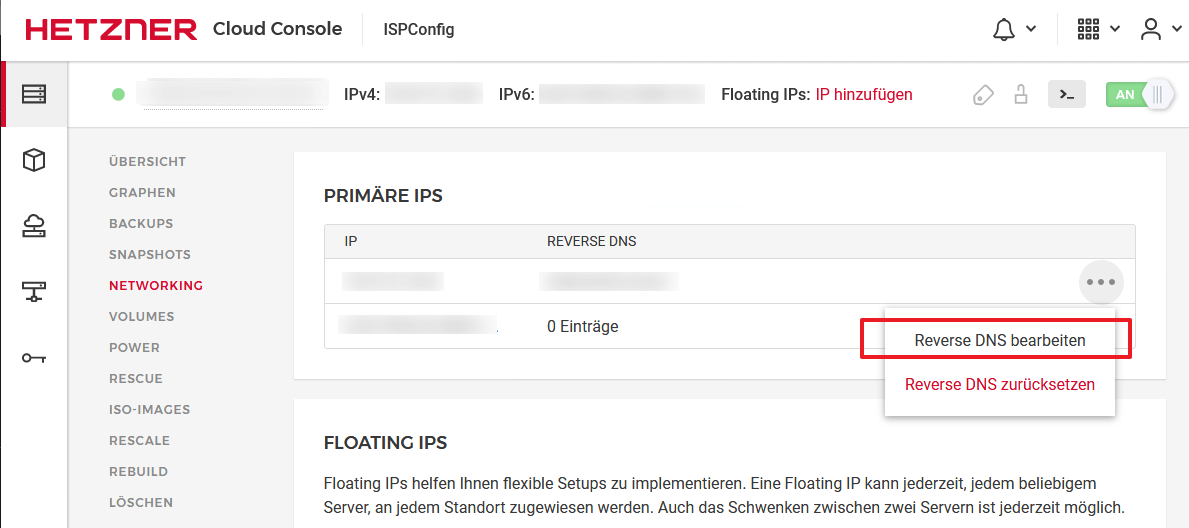The width and height of the screenshot is (1189, 528).
Task: Open the SSH keys sidebar icon
Action: click(34, 358)
